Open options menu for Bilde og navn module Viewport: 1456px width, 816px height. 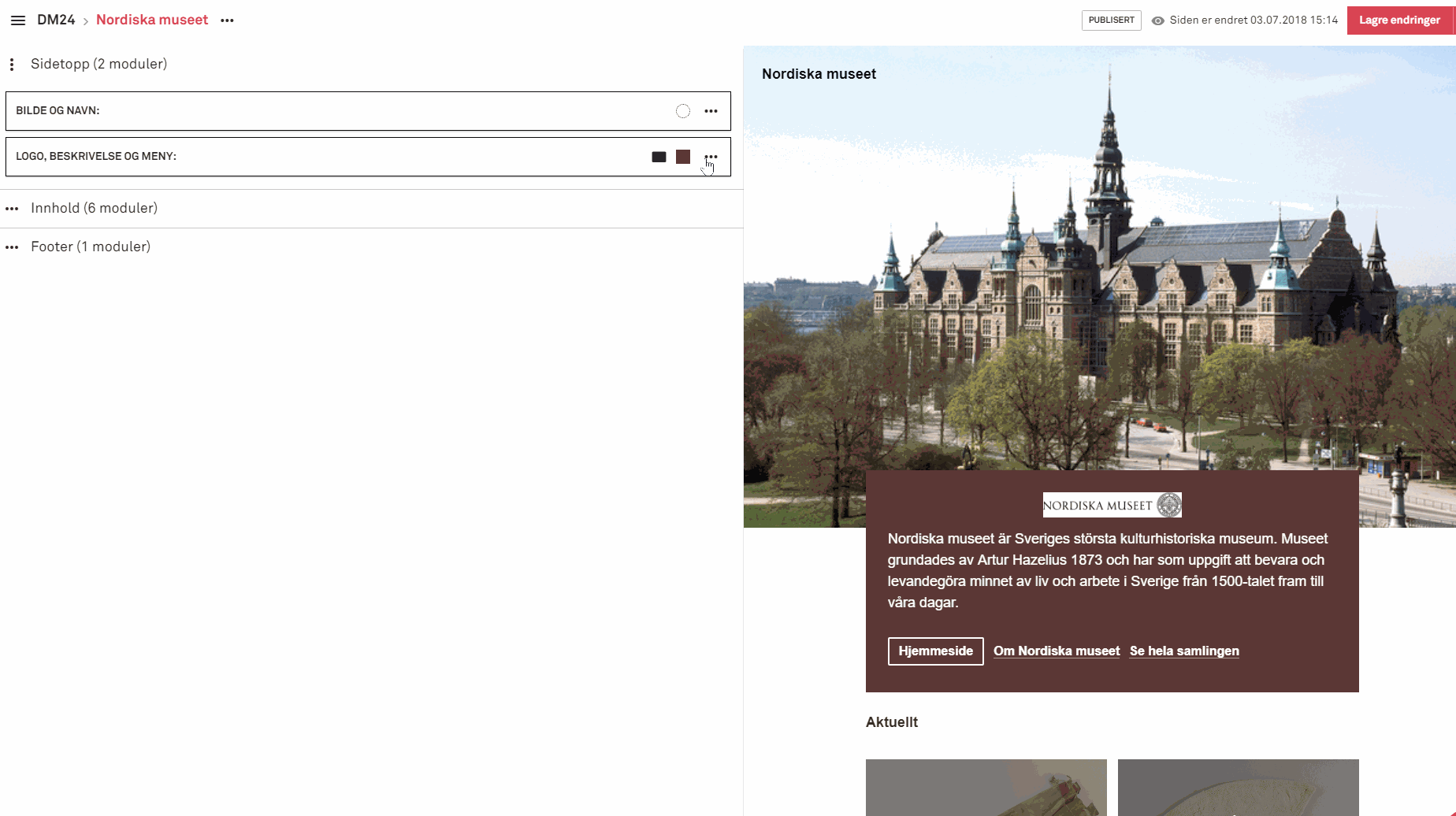point(711,111)
